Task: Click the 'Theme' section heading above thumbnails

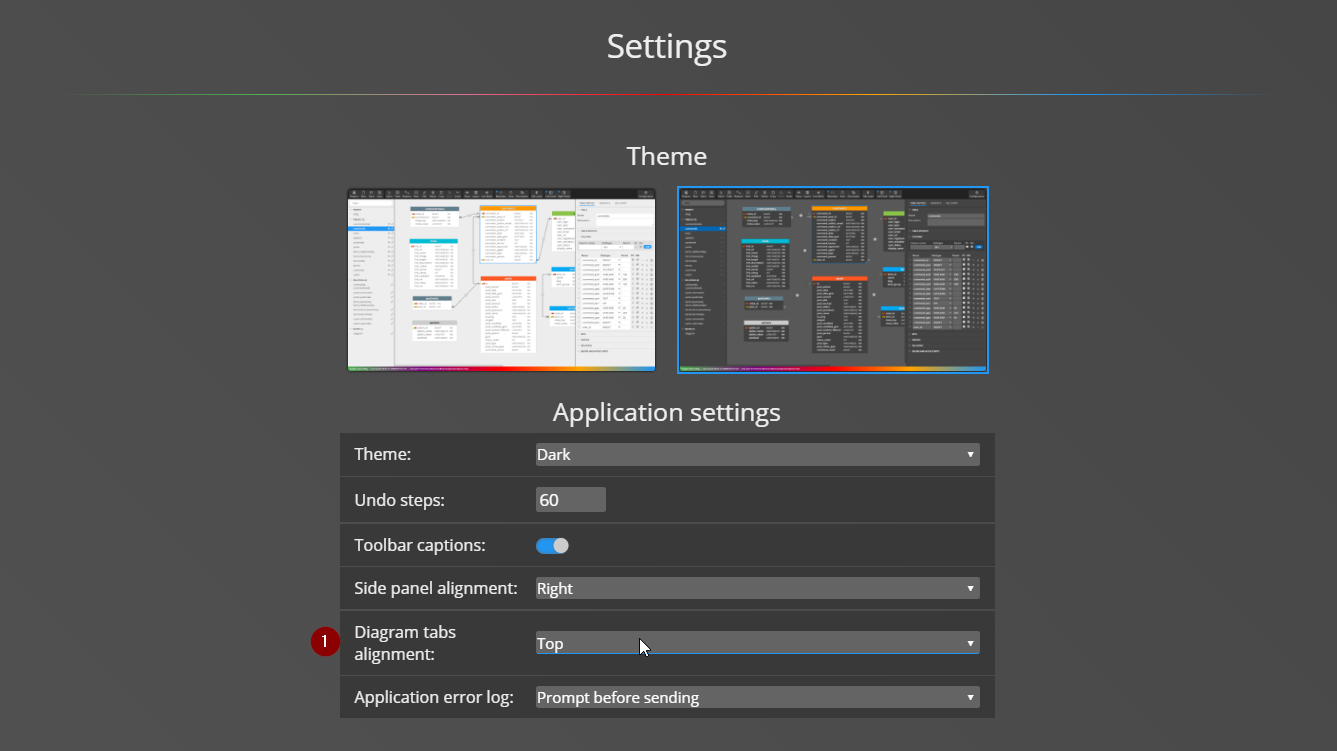Action: (667, 156)
